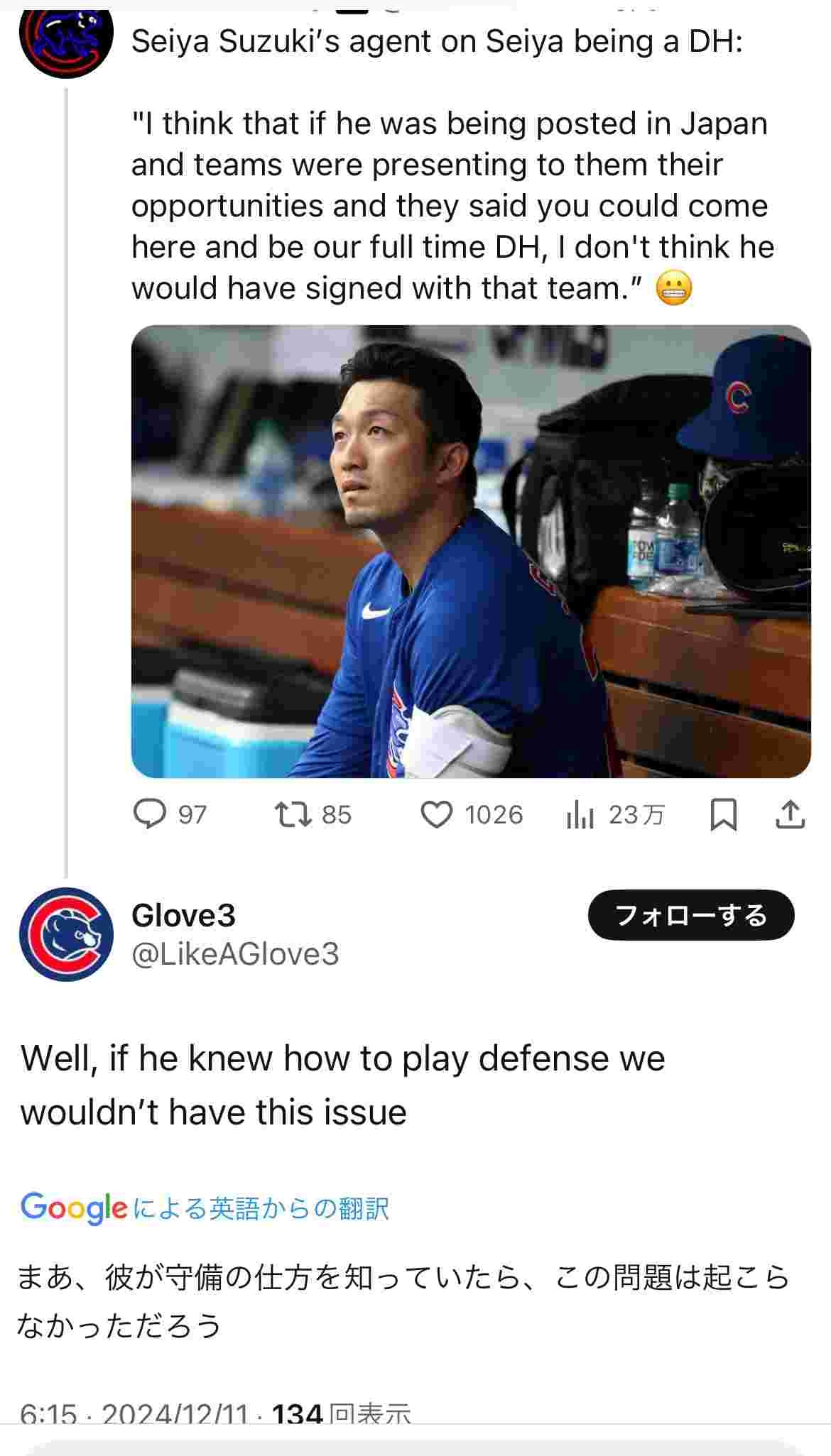Tap the 6:15 · 2024/12/11 timestamp
The height and width of the screenshot is (1456, 831).
click(x=134, y=1413)
